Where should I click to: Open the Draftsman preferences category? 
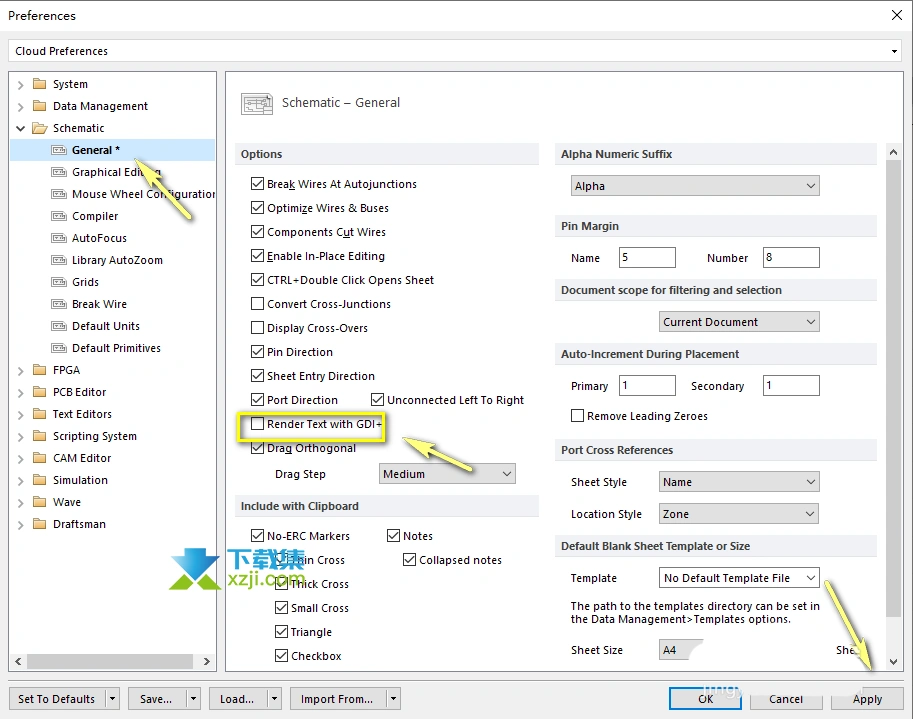click(79, 524)
